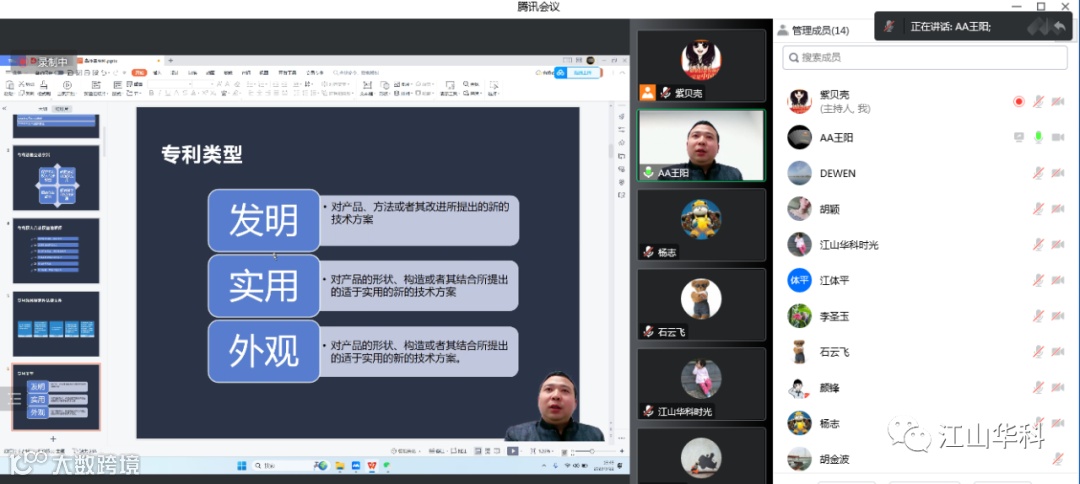Screen dimensions: 1080x484
Task: Unmute DEWEN via microphone icon
Action: coord(1038,173)
